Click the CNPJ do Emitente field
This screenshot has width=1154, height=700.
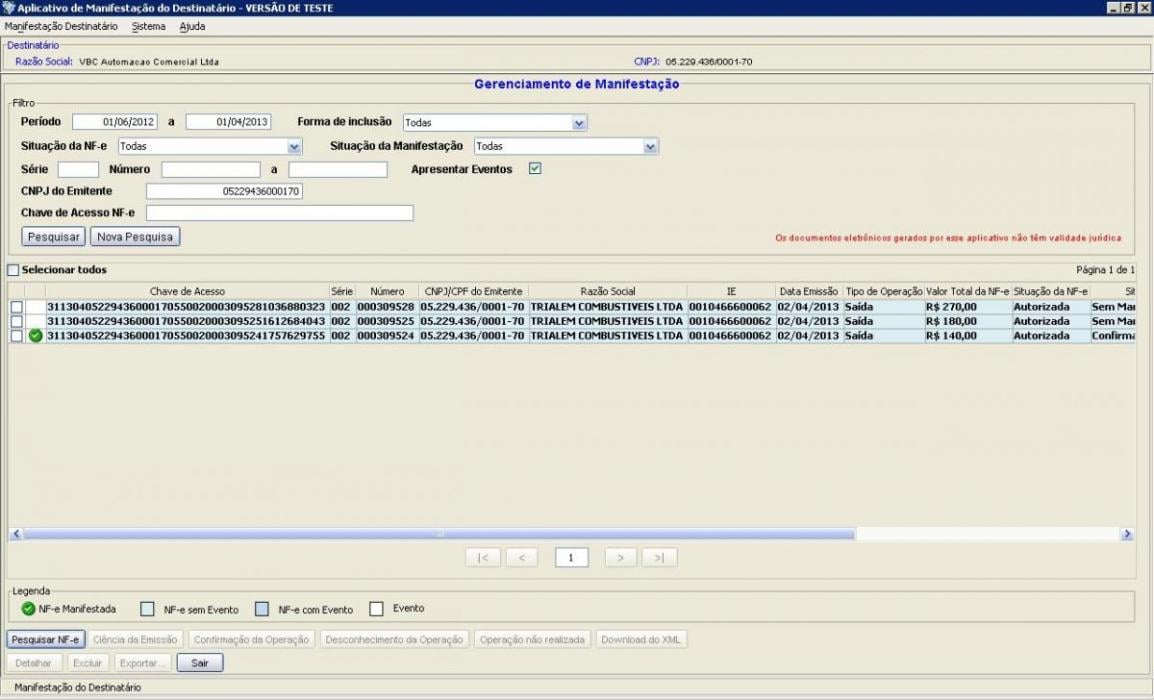(224, 191)
